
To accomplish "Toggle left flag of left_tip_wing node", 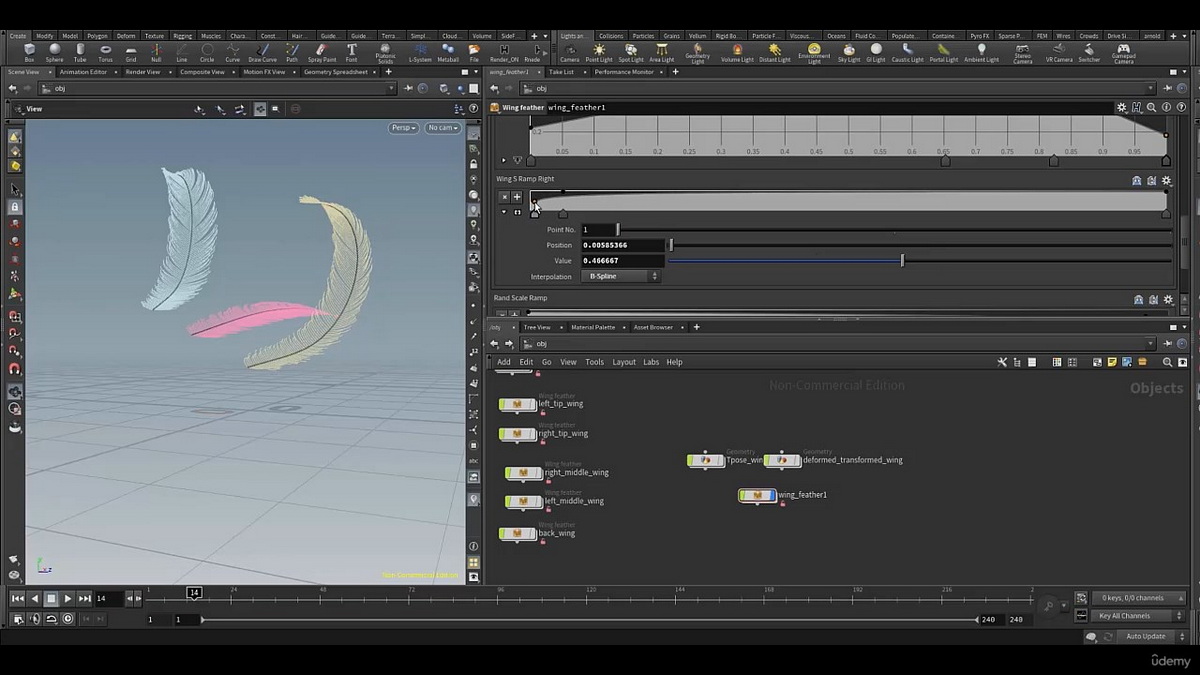I will 503,404.
